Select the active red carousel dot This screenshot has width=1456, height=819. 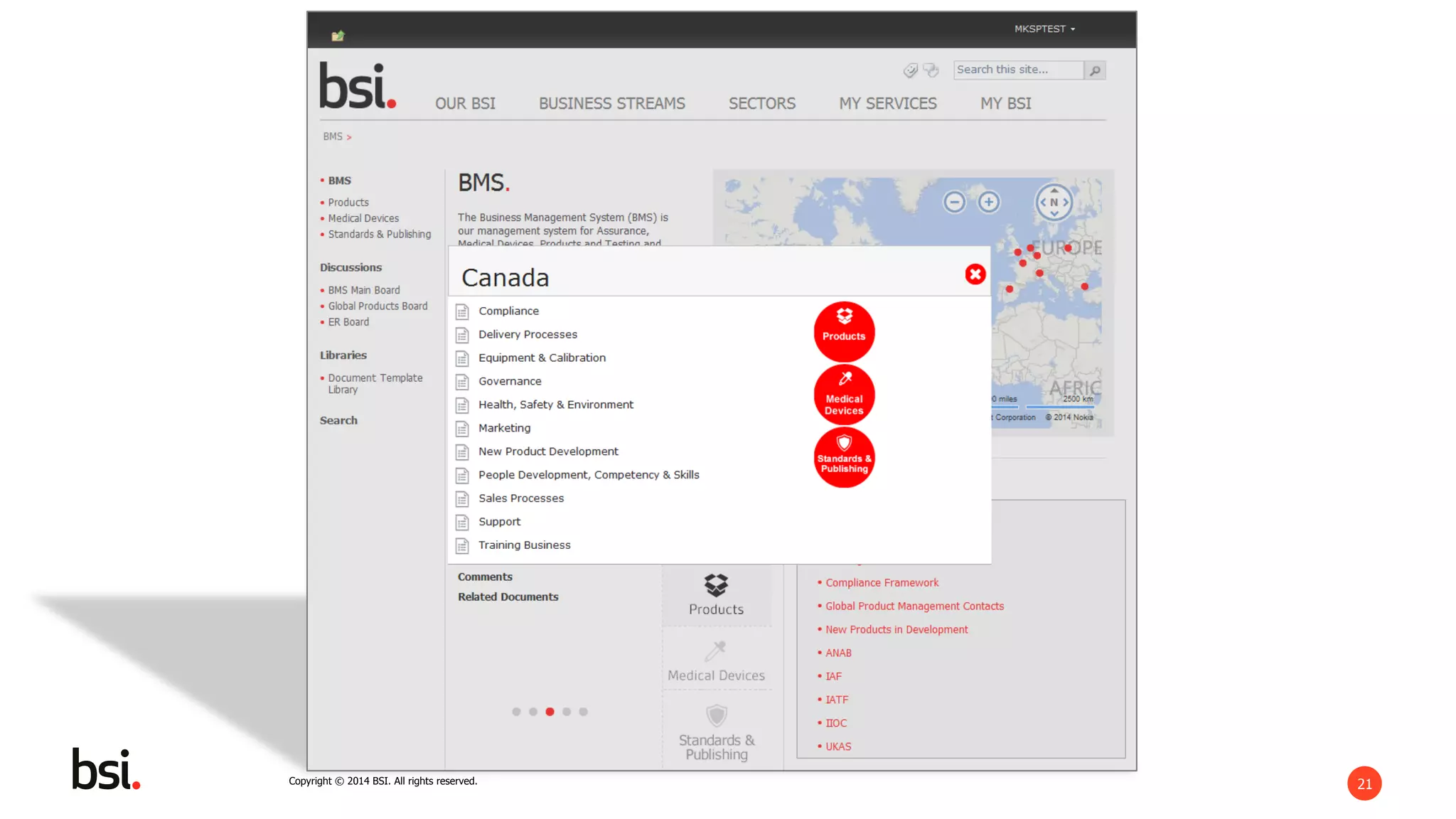click(x=550, y=712)
